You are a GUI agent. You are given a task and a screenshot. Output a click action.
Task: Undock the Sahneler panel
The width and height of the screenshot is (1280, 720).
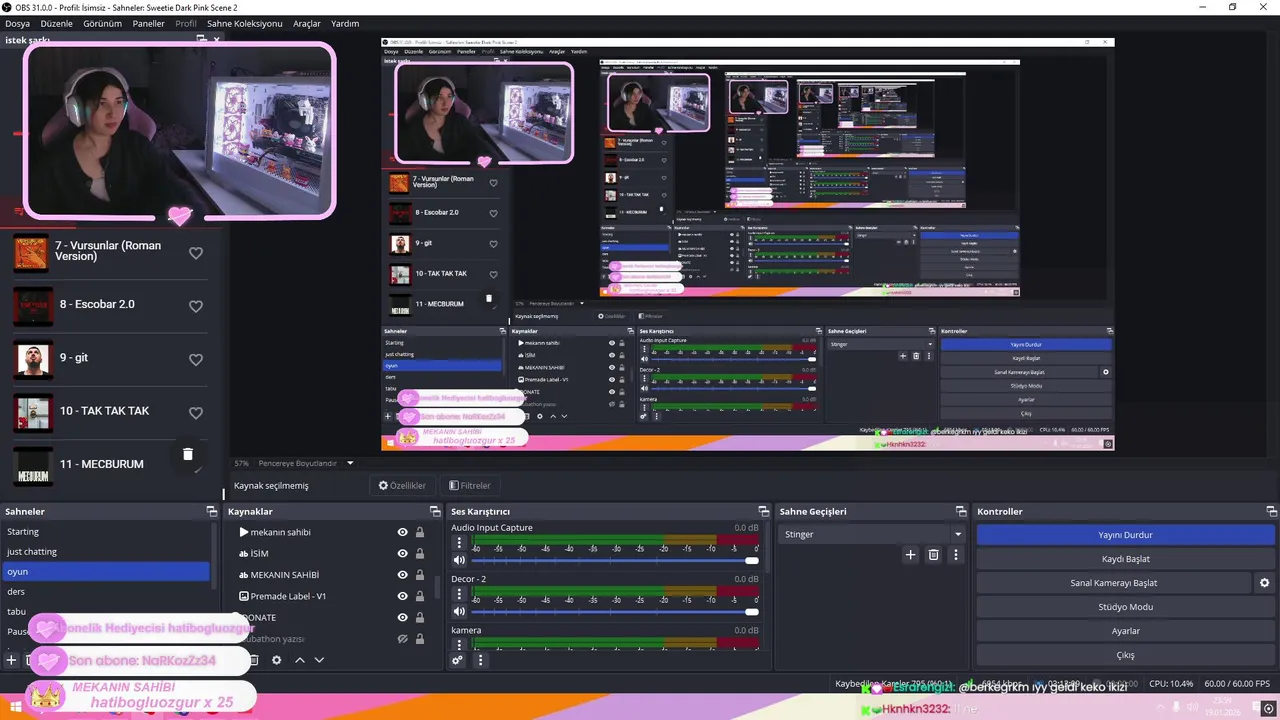[x=211, y=511]
